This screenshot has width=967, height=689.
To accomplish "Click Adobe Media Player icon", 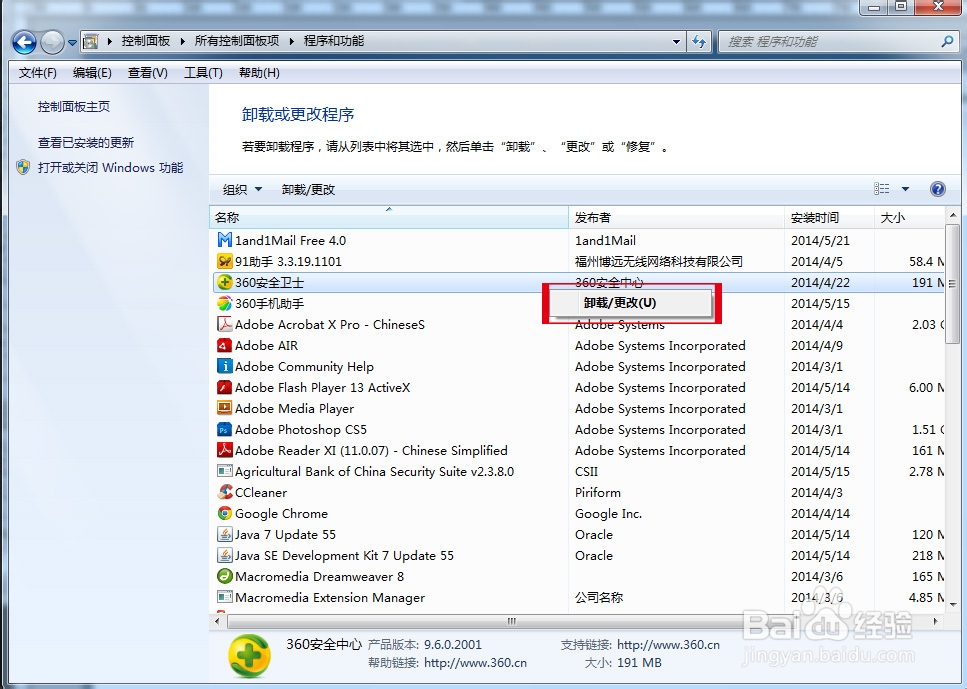I will click(x=224, y=408).
